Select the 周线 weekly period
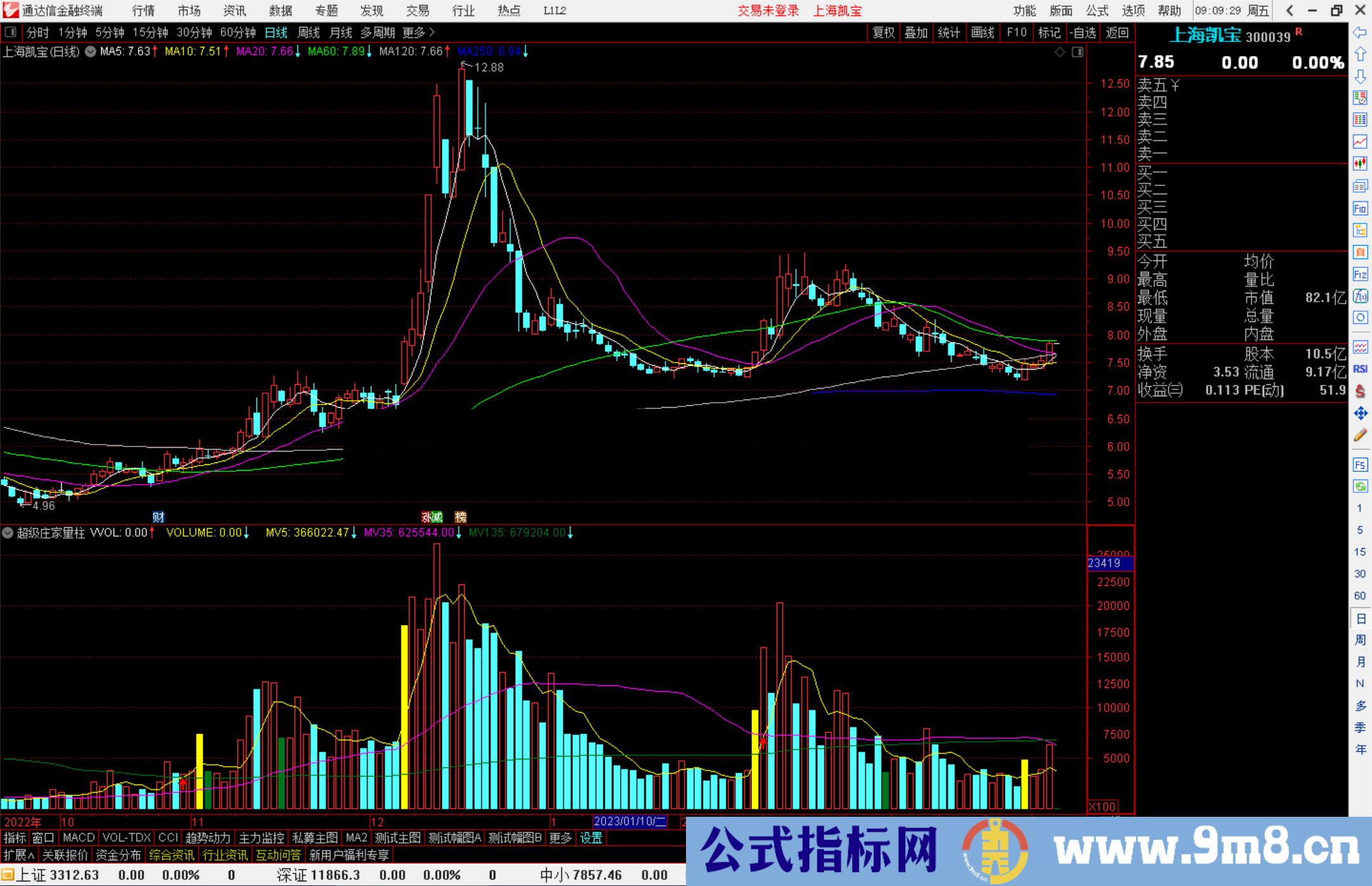 click(309, 32)
